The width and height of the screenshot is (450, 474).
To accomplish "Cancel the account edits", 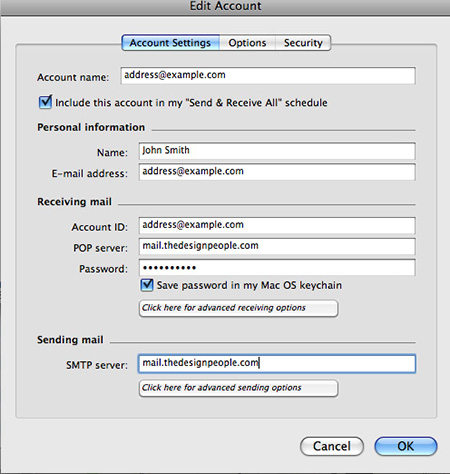I will click(x=332, y=446).
